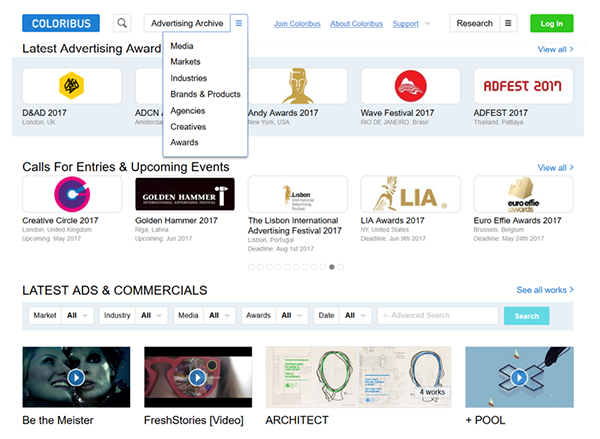Open the D&AD 2017 yellow hexagon logo

click(x=72, y=86)
